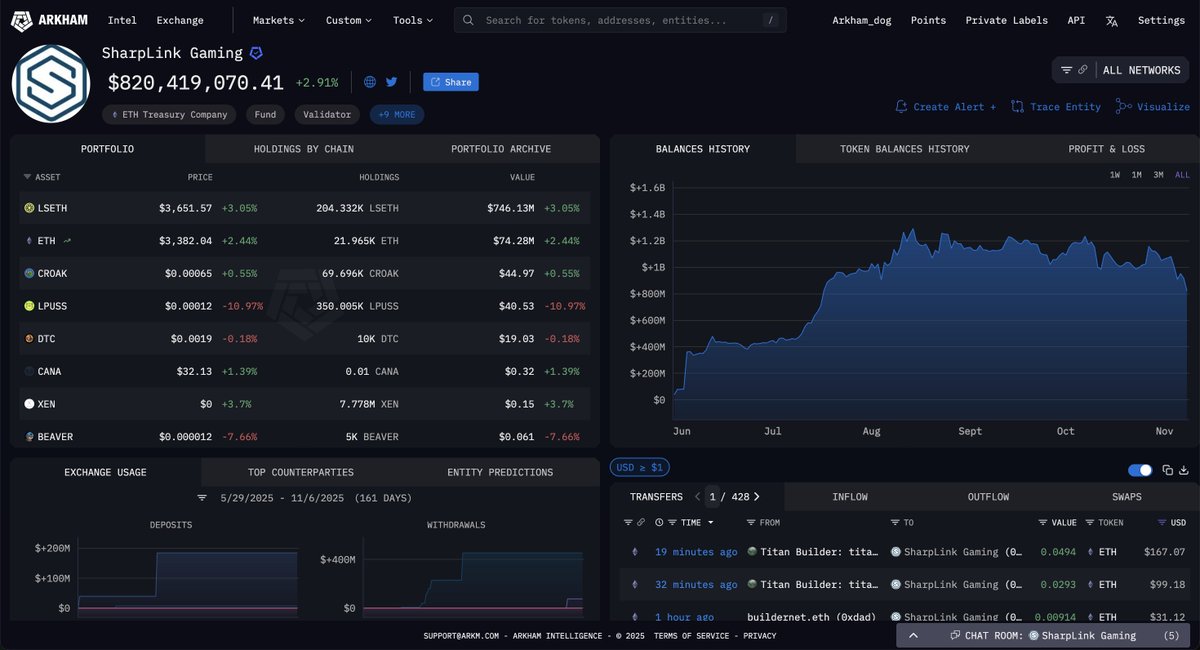This screenshot has height=650, width=1200.
Task: Download transfers using the download icon
Action: [x=1184, y=470]
